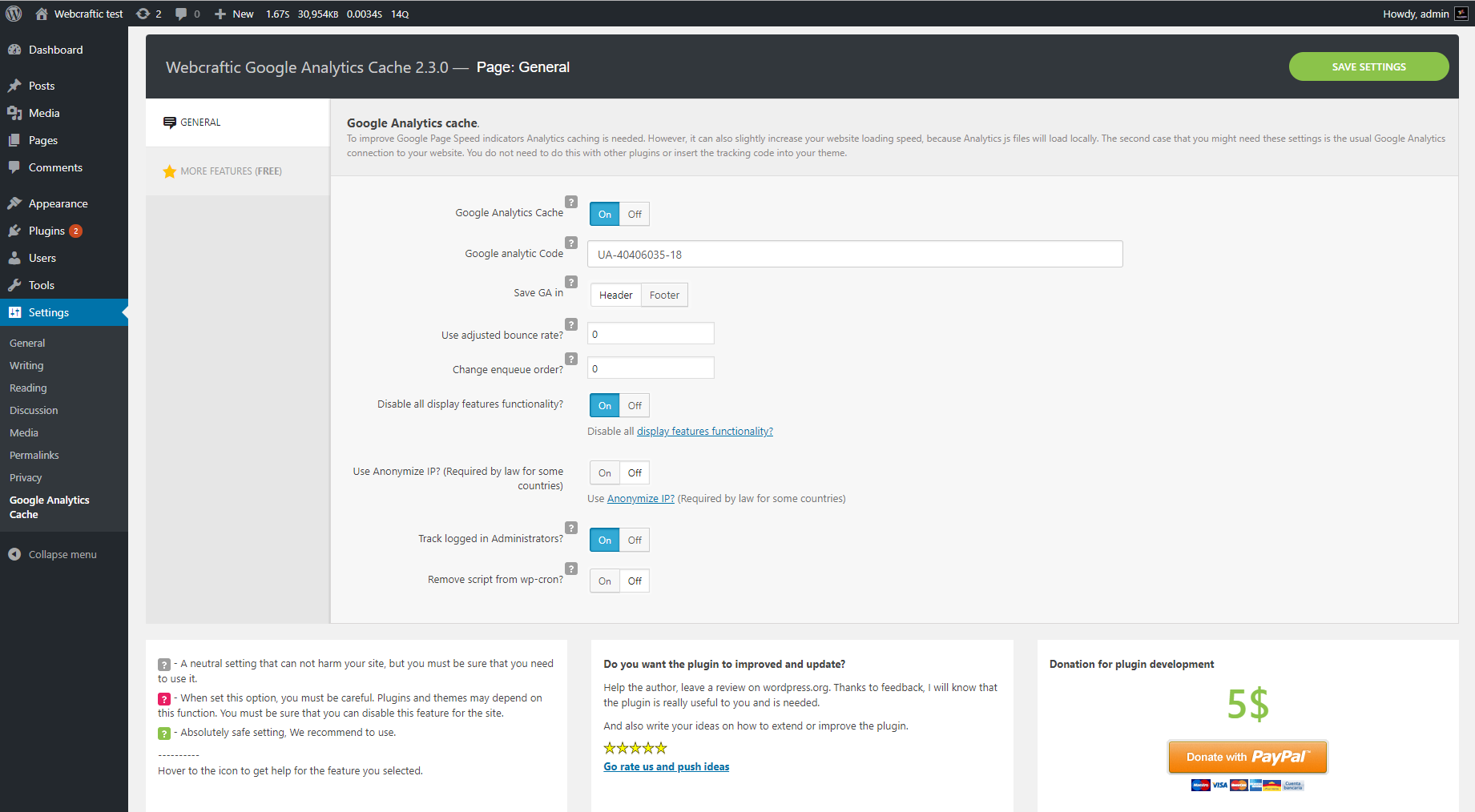This screenshot has height=812, width=1475.
Task: Click Donate with PayPal button
Action: (1247, 757)
